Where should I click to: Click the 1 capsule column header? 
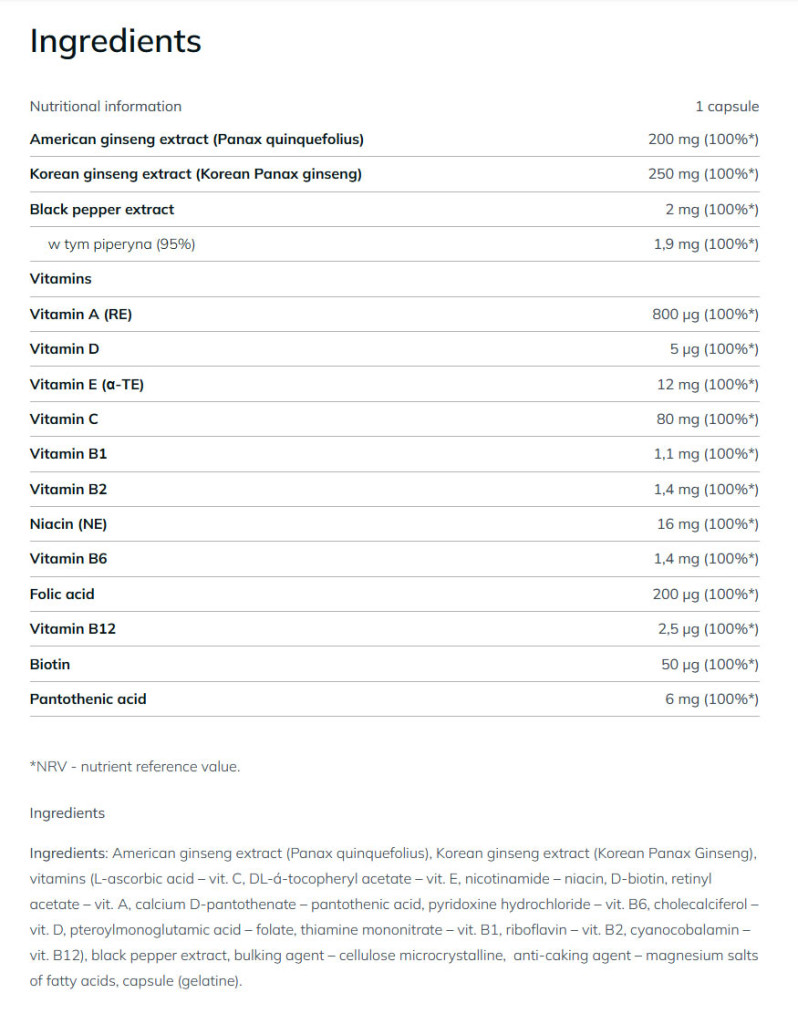pyautogui.click(x=727, y=106)
